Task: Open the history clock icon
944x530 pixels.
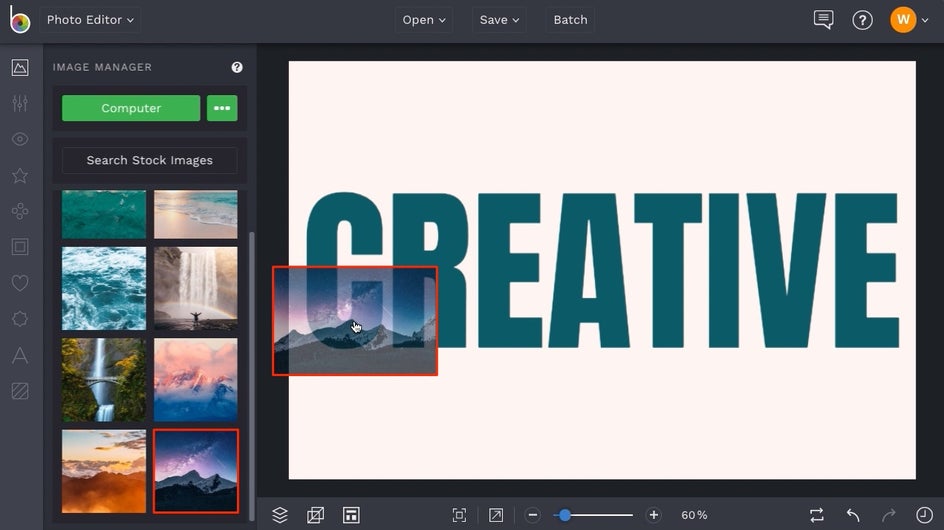Action: click(x=924, y=515)
